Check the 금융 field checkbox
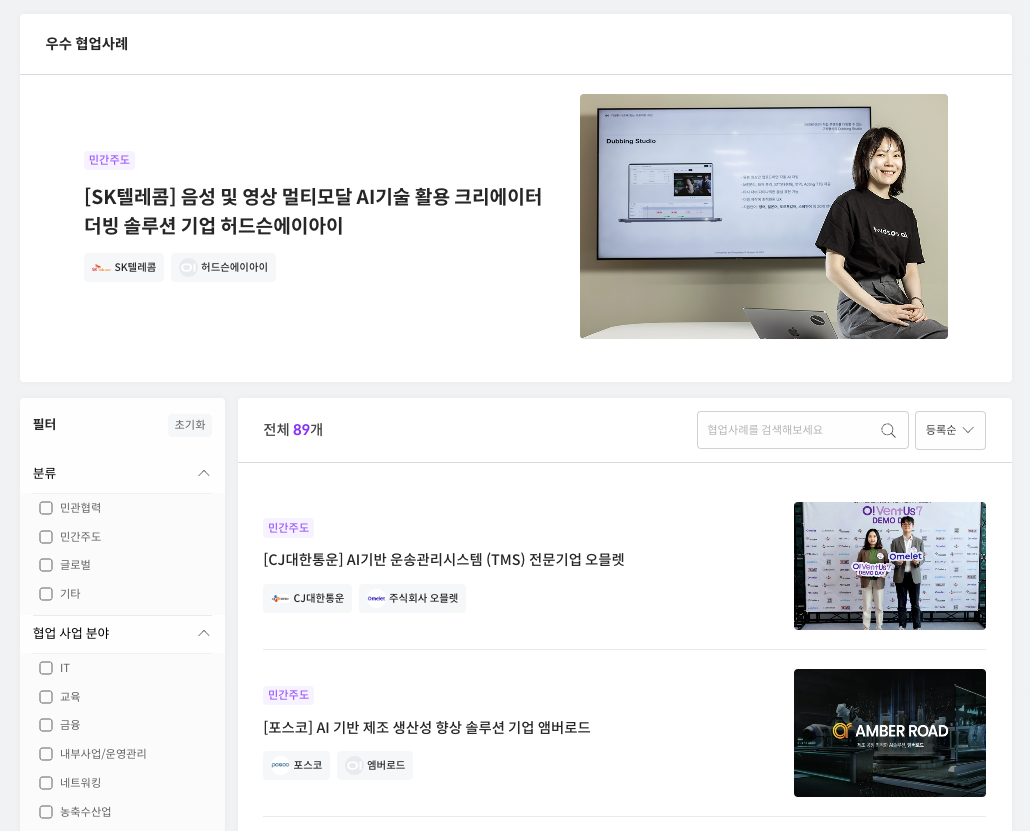This screenshot has width=1030, height=831. [46, 725]
